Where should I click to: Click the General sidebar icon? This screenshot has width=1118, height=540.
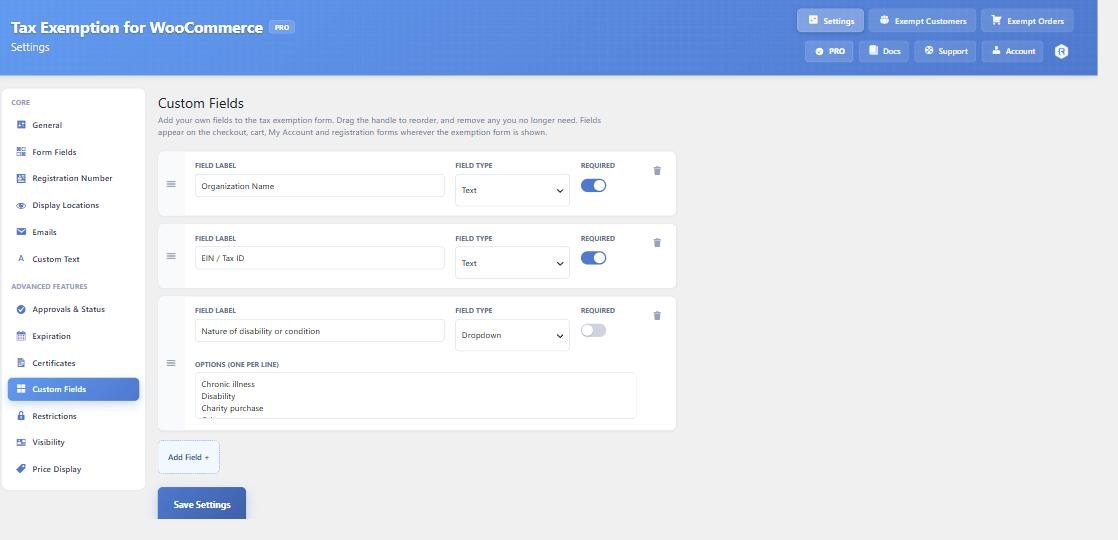click(21, 125)
